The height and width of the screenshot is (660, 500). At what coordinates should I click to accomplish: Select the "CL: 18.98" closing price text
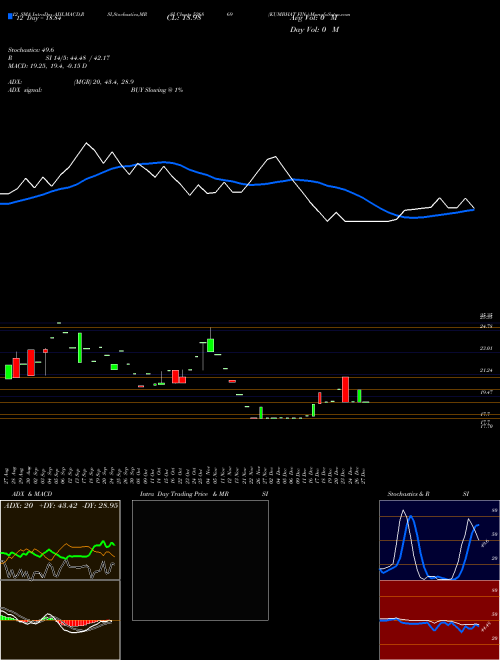(184, 19)
